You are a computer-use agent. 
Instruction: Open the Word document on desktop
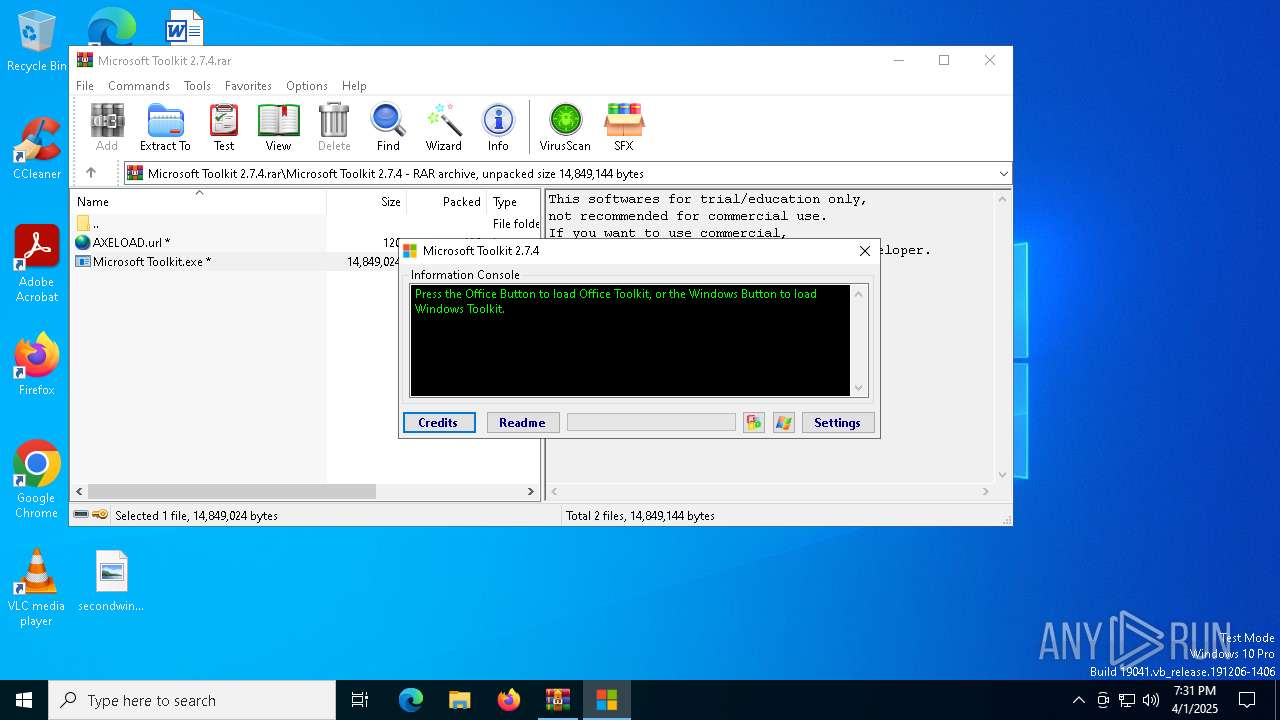pyautogui.click(x=184, y=27)
